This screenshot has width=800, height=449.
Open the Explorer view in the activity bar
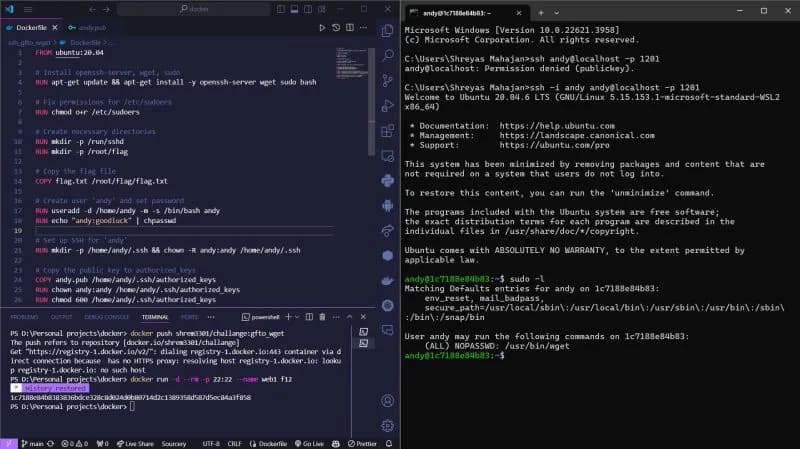387,31
